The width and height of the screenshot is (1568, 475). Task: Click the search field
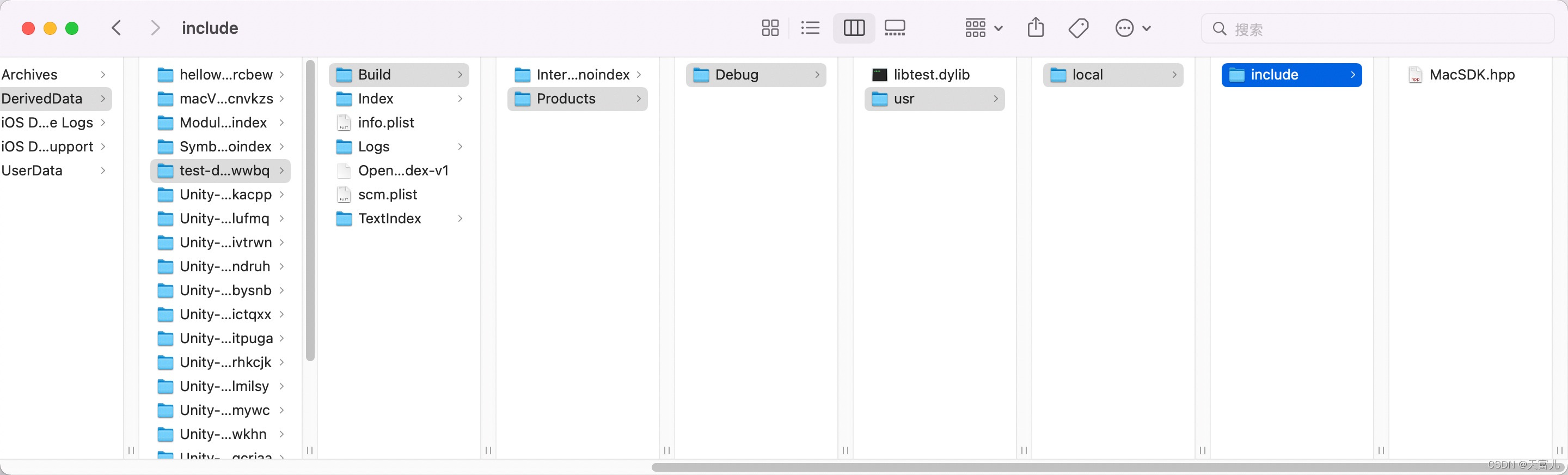(x=1377, y=29)
